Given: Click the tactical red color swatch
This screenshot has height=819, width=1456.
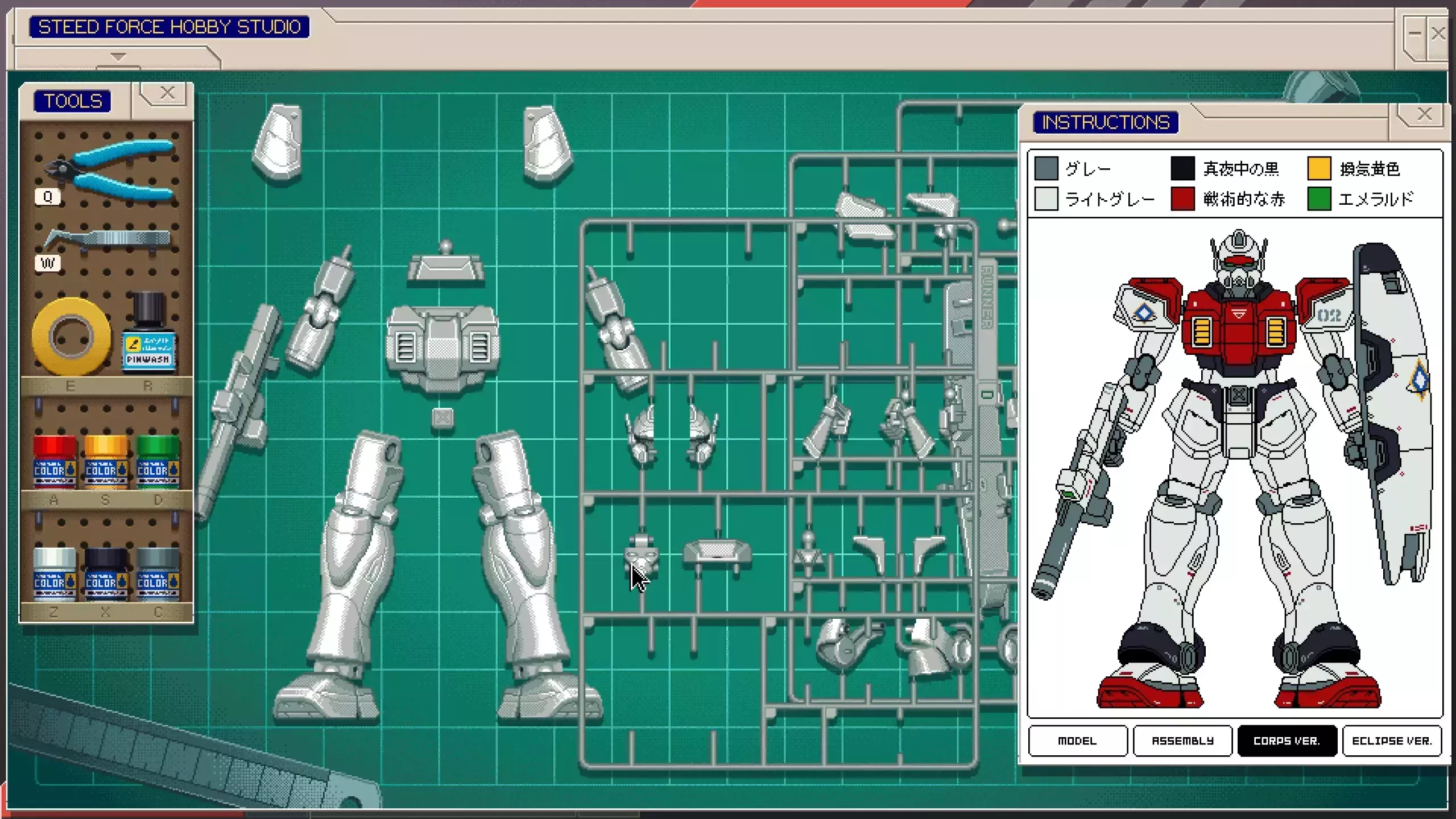Looking at the screenshot, I should click(x=1182, y=199).
